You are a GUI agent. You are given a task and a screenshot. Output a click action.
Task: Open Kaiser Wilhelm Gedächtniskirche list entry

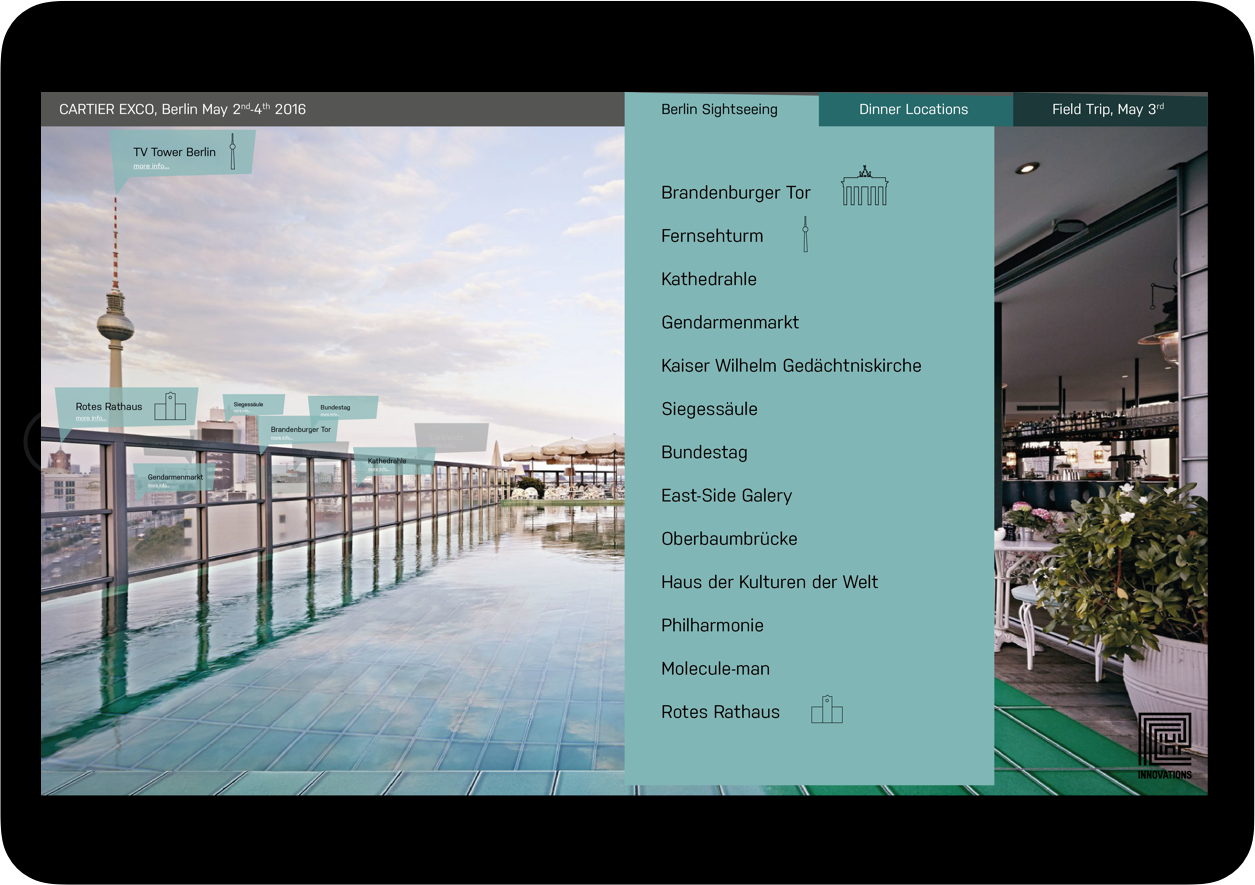pyautogui.click(x=791, y=366)
